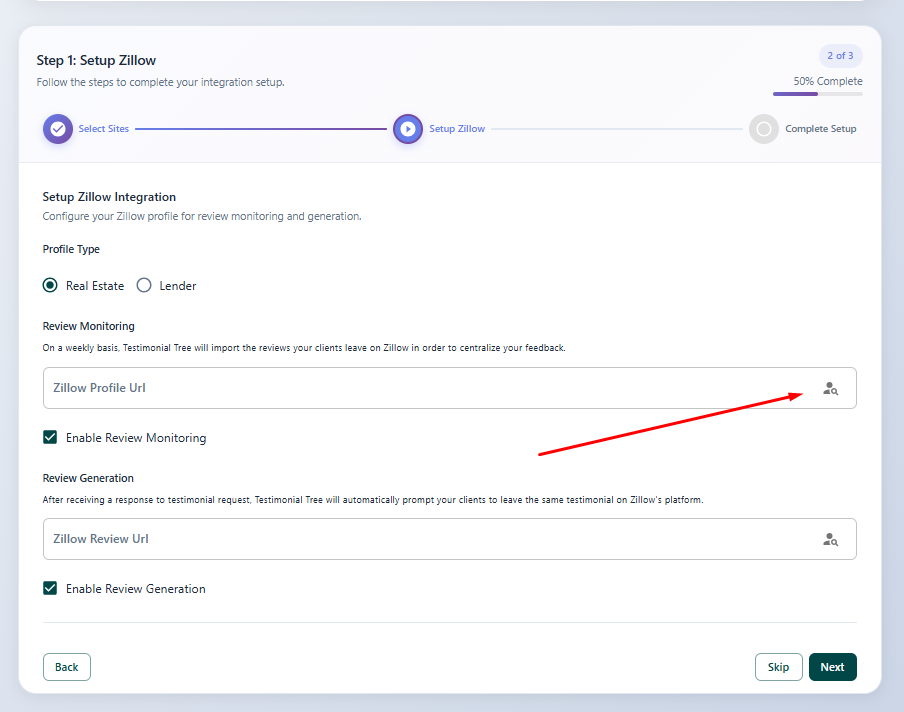
Task: Click profile search icon in Zillow Profile Url field
Action: click(830, 389)
